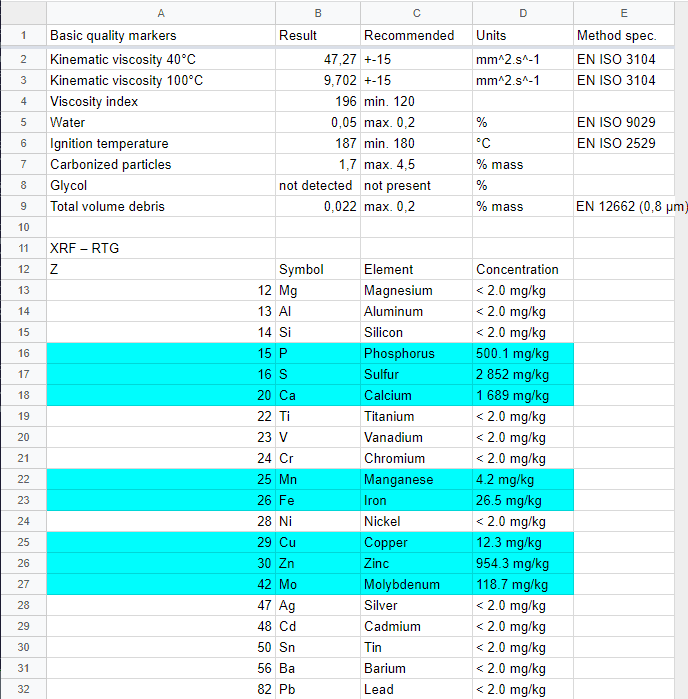The image size is (688, 699).
Task: Select the '500.1 mg/kg' cell
Action: click(523, 353)
